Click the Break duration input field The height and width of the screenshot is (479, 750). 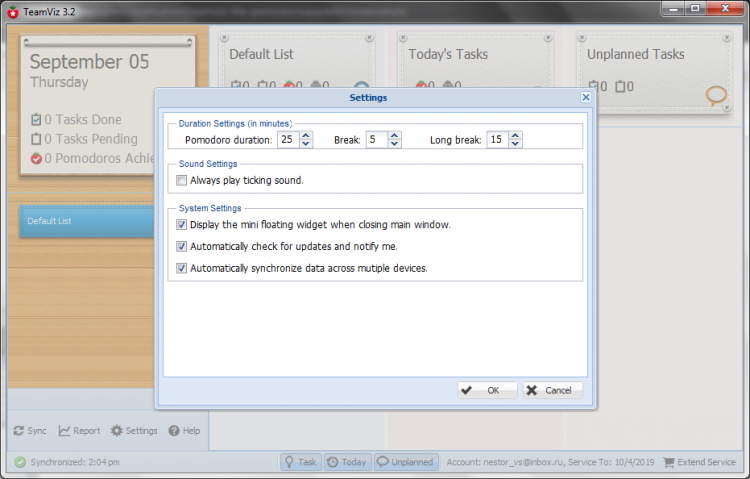click(x=377, y=140)
